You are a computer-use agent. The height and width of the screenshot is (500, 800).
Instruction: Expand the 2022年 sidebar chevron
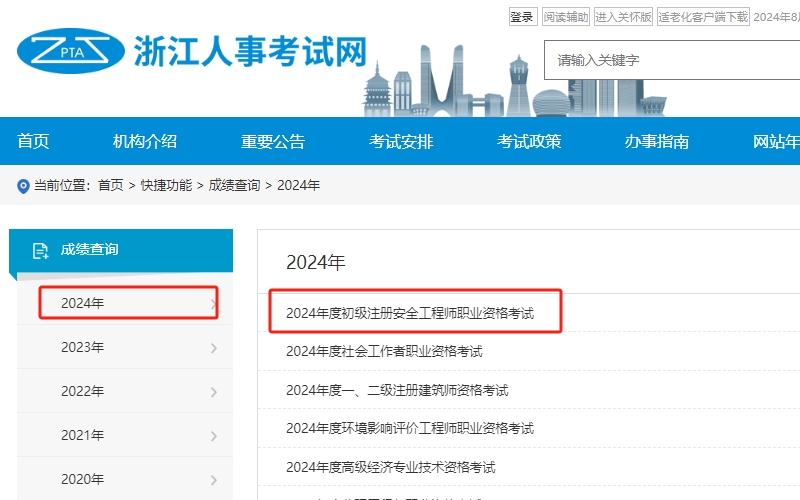(x=213, y=392)
